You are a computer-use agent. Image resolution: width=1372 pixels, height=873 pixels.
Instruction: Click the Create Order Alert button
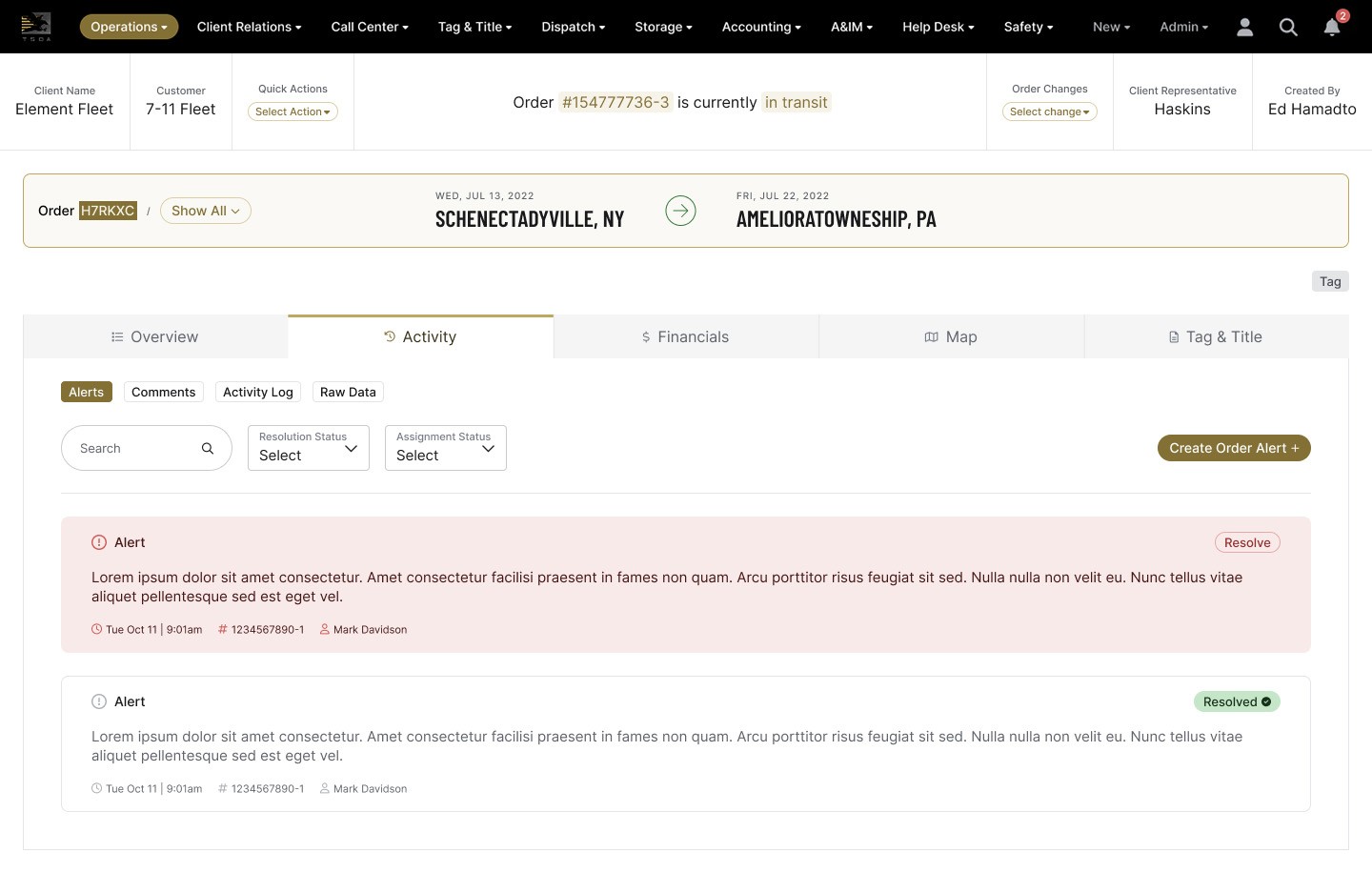1234,448
